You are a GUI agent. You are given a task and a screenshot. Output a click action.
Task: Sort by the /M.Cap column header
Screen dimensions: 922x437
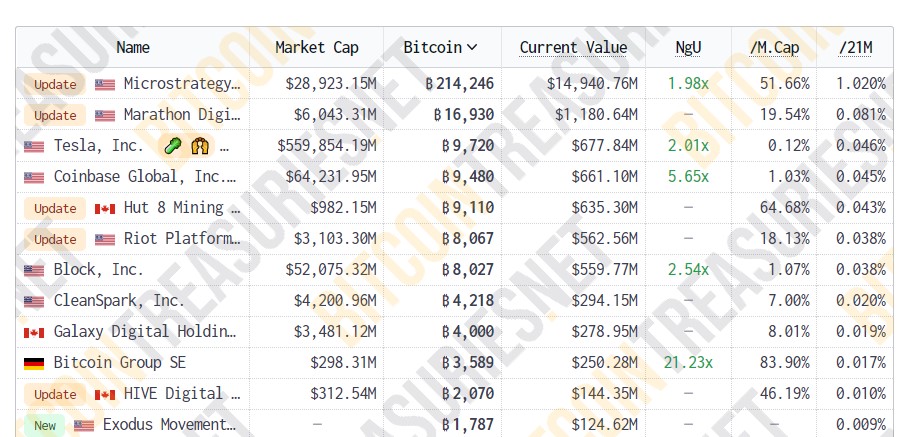772,47
